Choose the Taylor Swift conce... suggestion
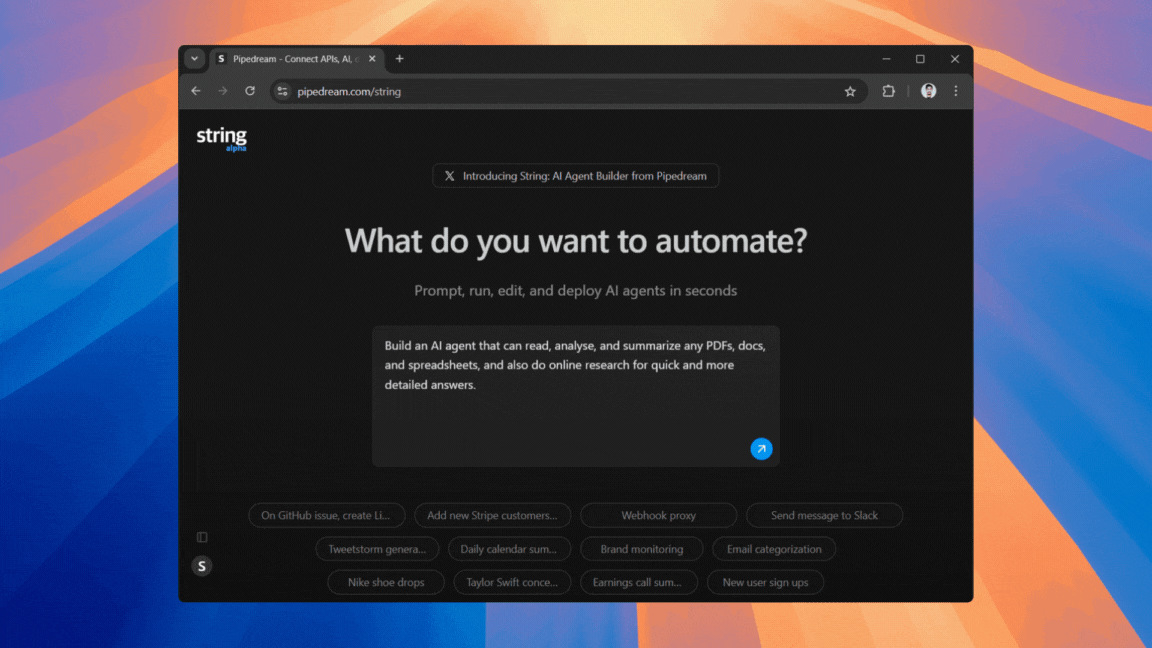1152x648 pixels. [512, 582]
